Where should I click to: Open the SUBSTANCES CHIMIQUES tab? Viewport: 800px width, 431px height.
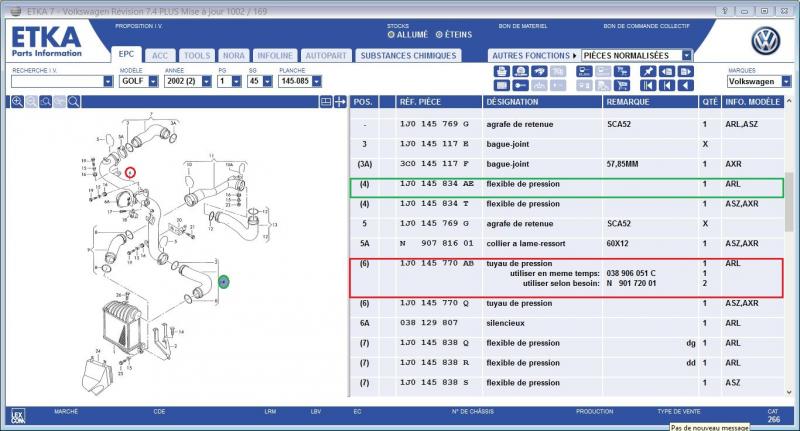click(408, 55)
